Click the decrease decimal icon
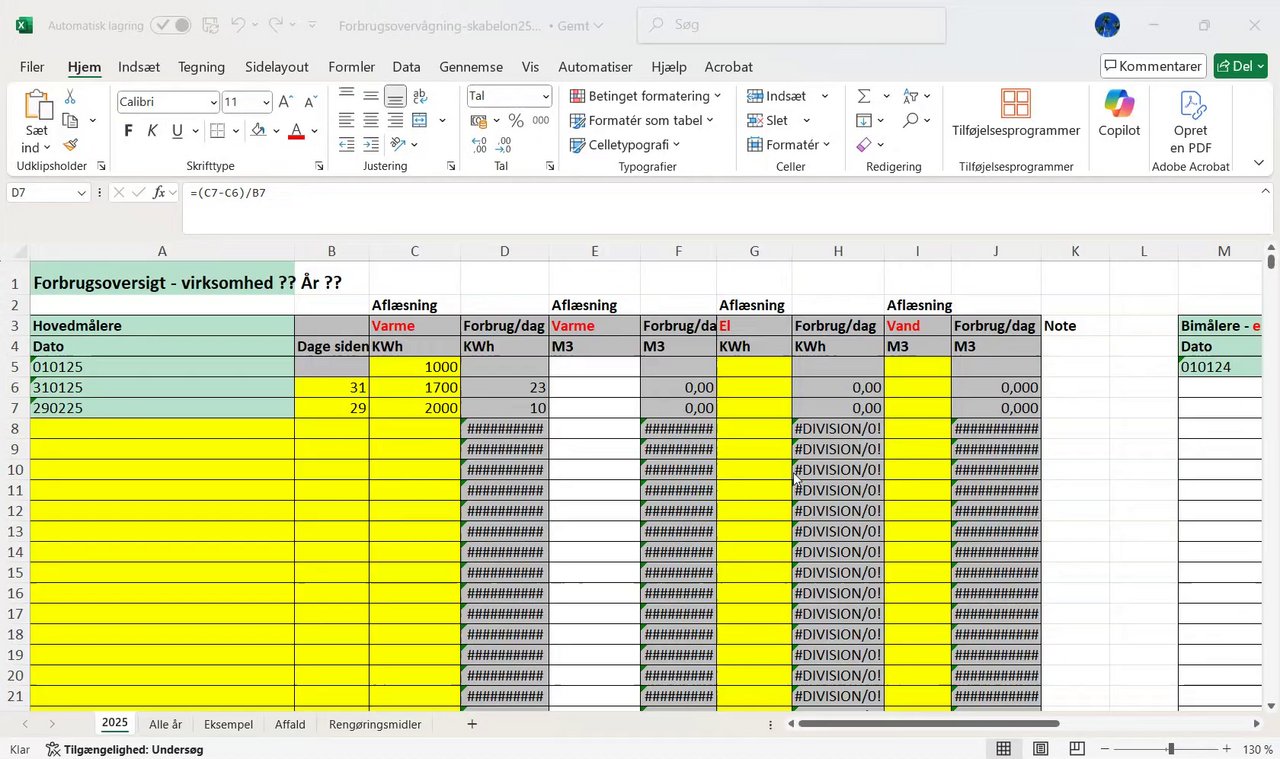Viewport: 1280px width, 759px height. 504,145
